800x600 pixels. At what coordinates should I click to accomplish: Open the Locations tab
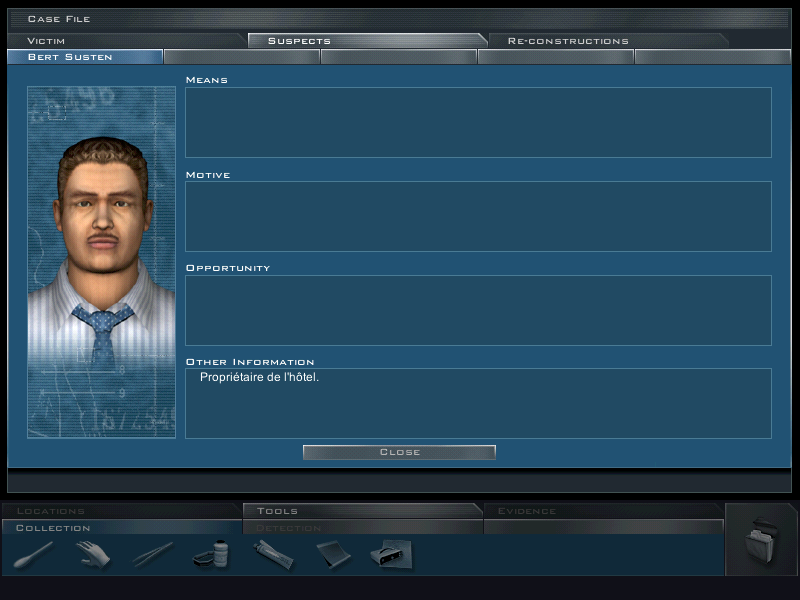pos(120,511)
